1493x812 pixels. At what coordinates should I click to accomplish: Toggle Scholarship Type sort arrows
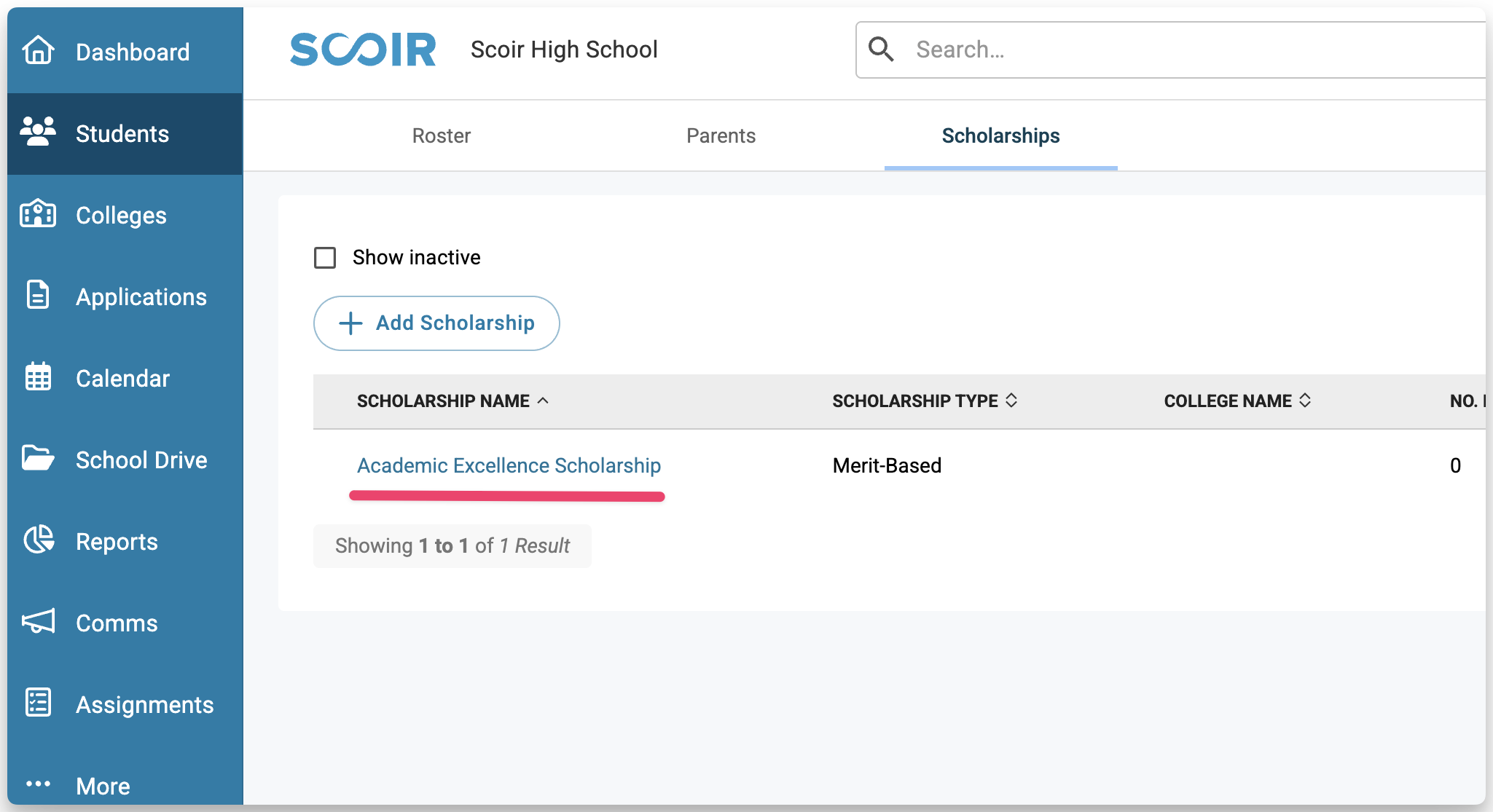[x=1011, y=401]
